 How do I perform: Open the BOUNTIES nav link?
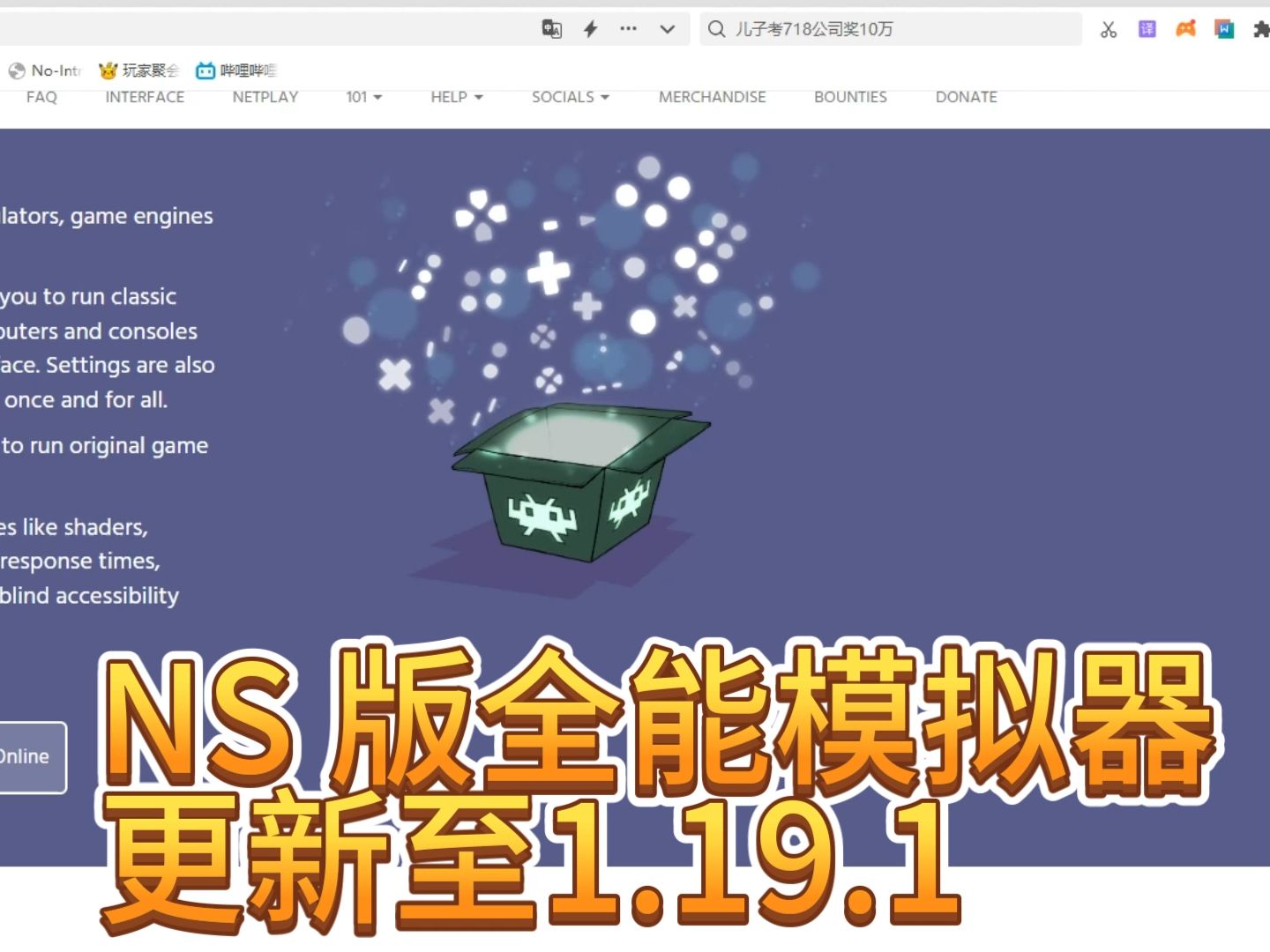[x=850, y=97]
